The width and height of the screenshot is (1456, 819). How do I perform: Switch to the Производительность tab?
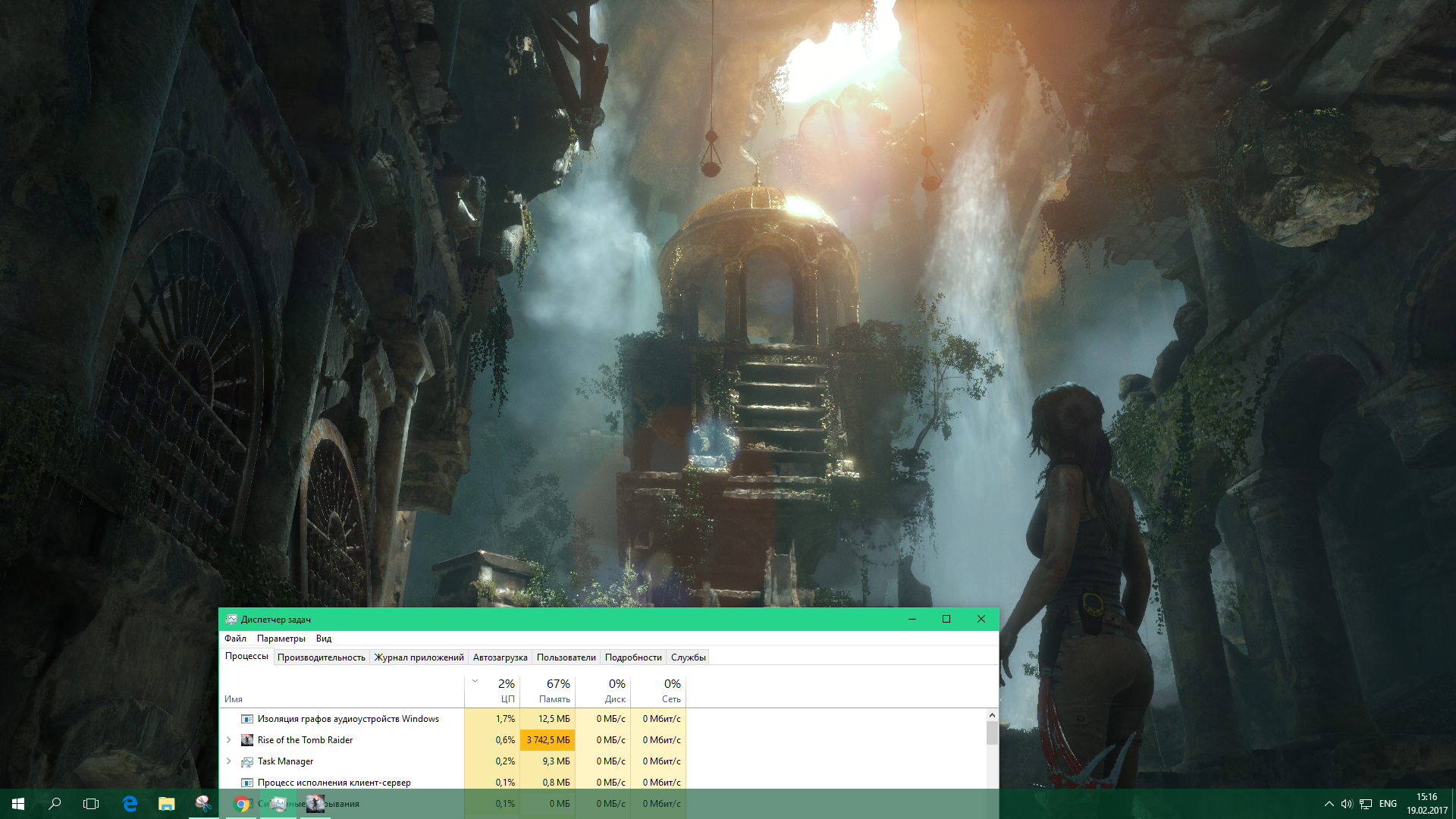(321, 657)
